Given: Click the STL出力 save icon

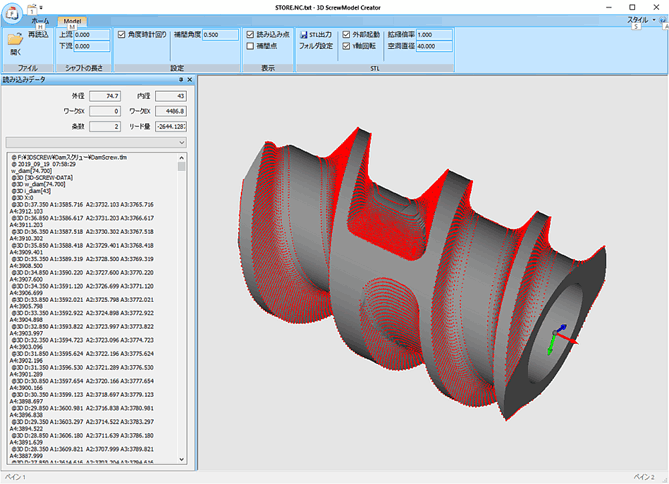Looking at the screenshot, I should [305, 34].
